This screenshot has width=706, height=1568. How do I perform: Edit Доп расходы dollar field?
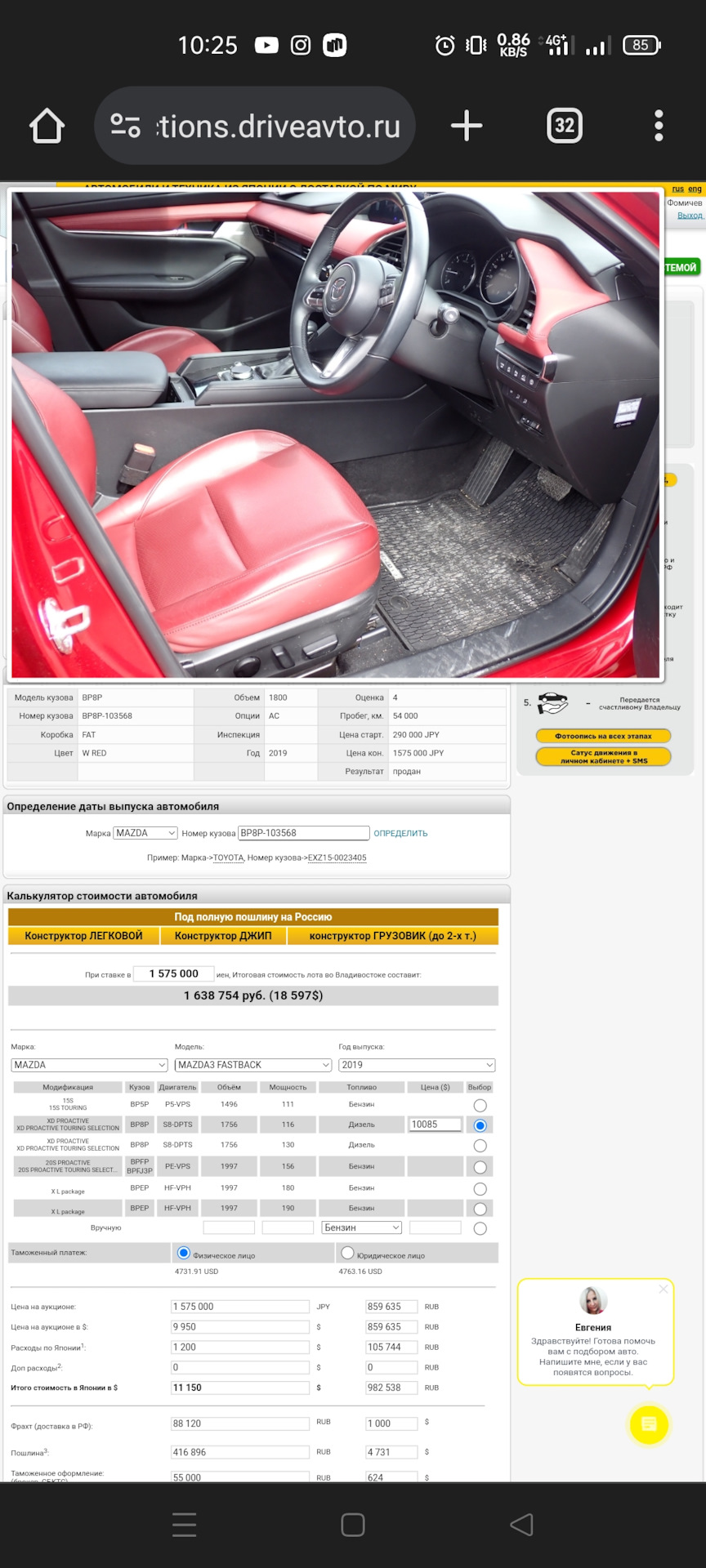[240, 1367]
